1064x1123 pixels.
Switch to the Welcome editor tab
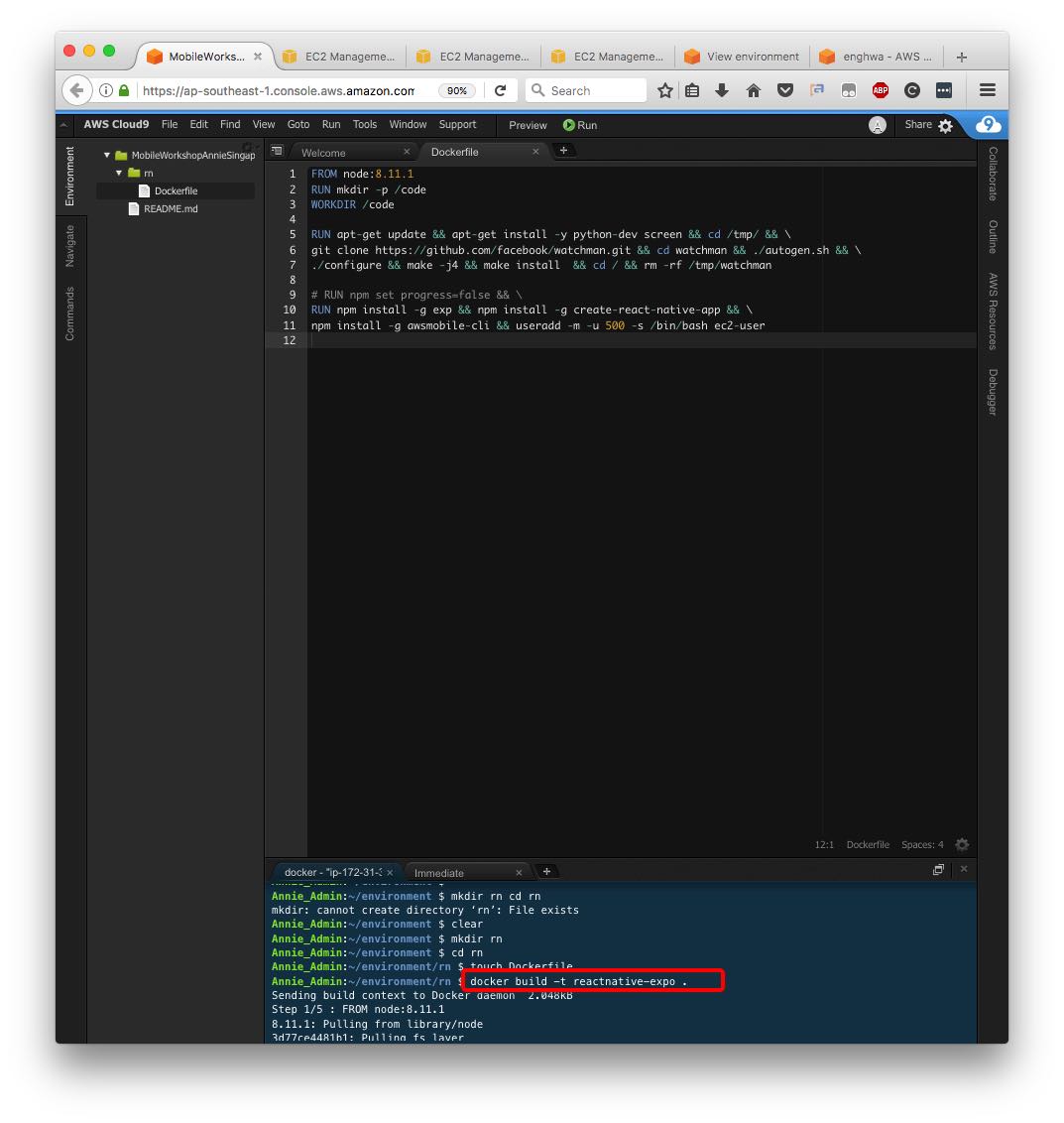coord(323,153)
